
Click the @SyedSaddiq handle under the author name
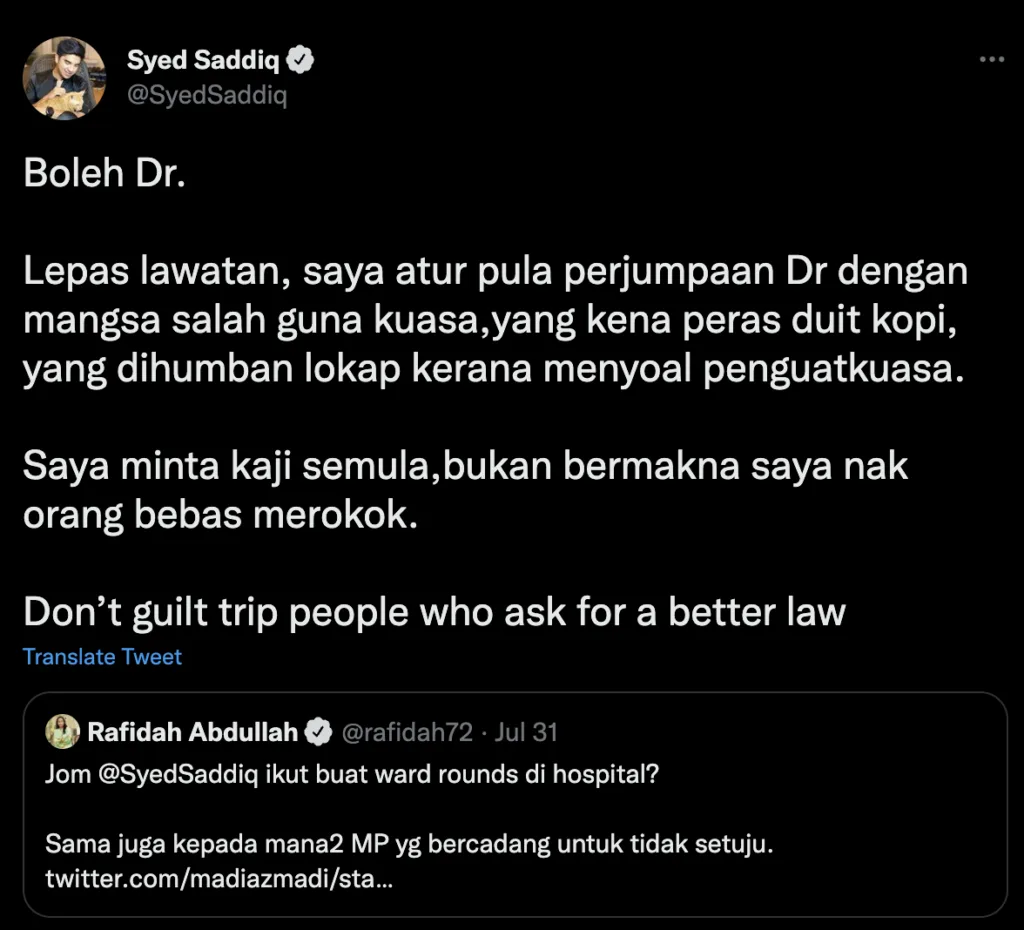206,96
